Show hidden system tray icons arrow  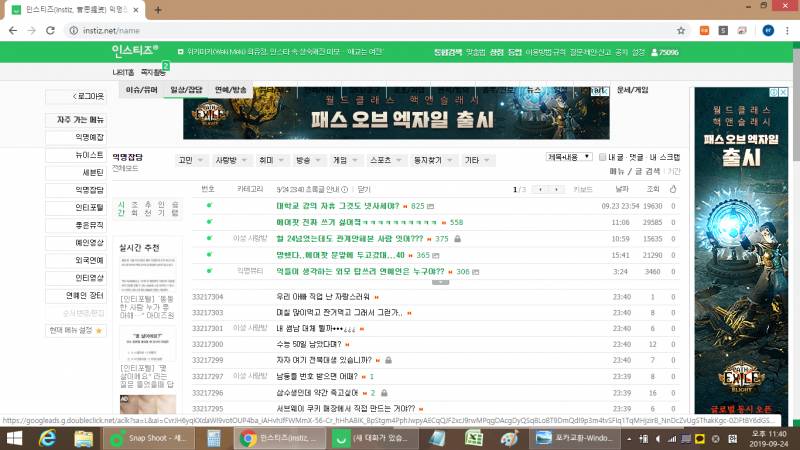[x=629, y=439]
